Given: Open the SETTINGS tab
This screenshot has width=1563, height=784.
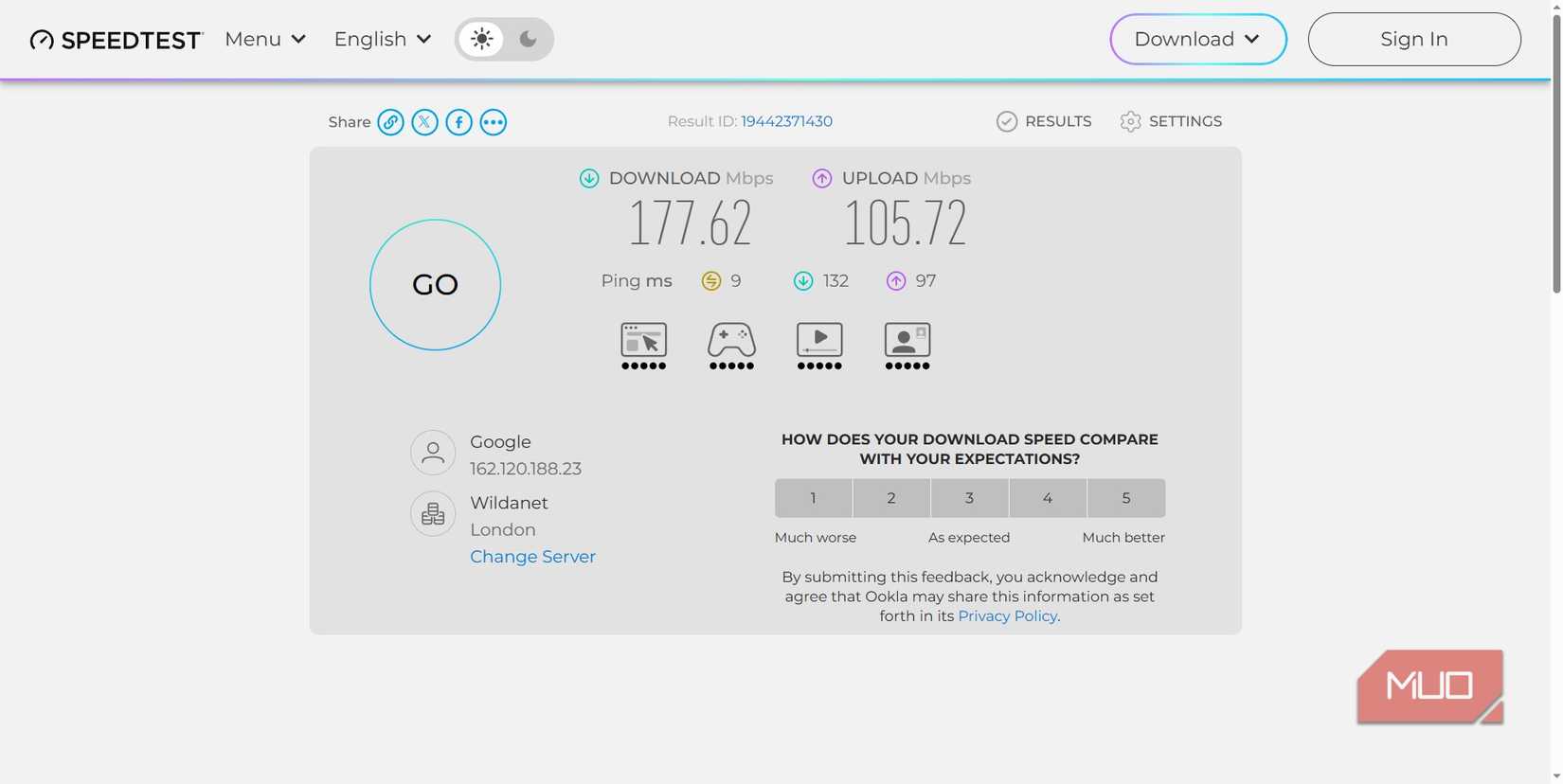Looking at the screenshot, I should [1171, 121].
